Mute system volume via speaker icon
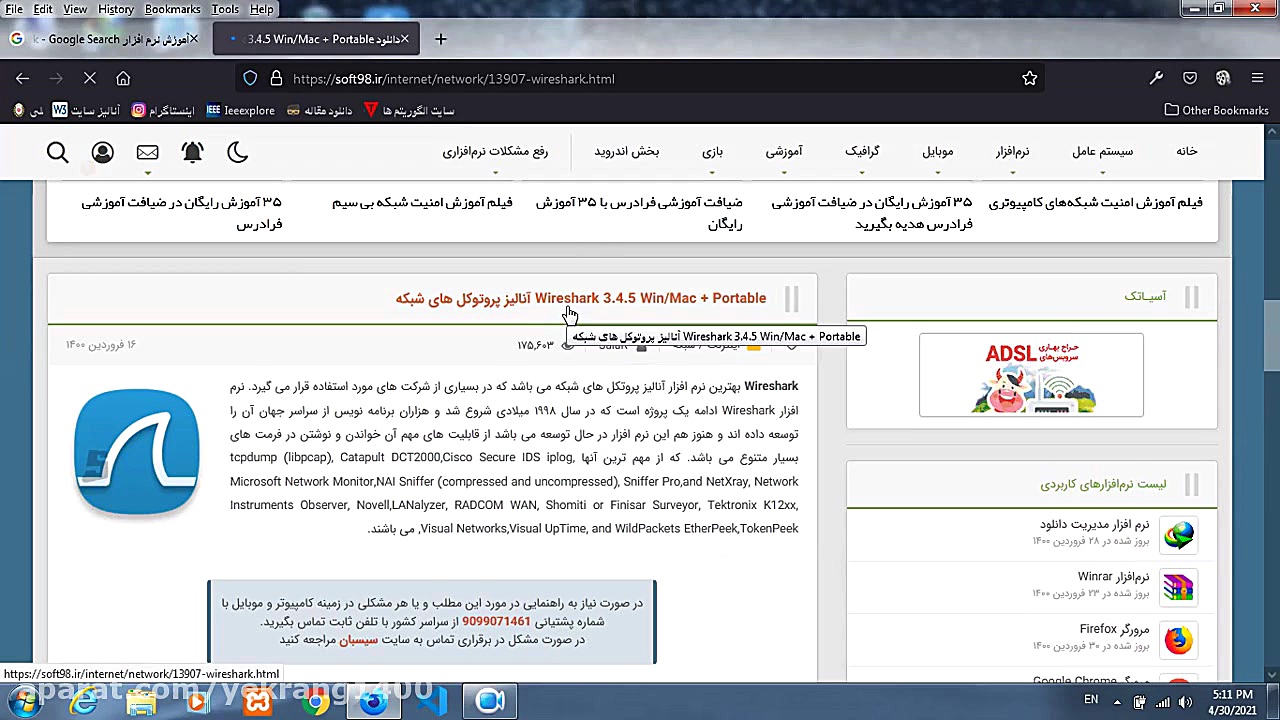The width and height of the screenshot is (1280, 720). pyautogui.click(x=1185, y=701)
